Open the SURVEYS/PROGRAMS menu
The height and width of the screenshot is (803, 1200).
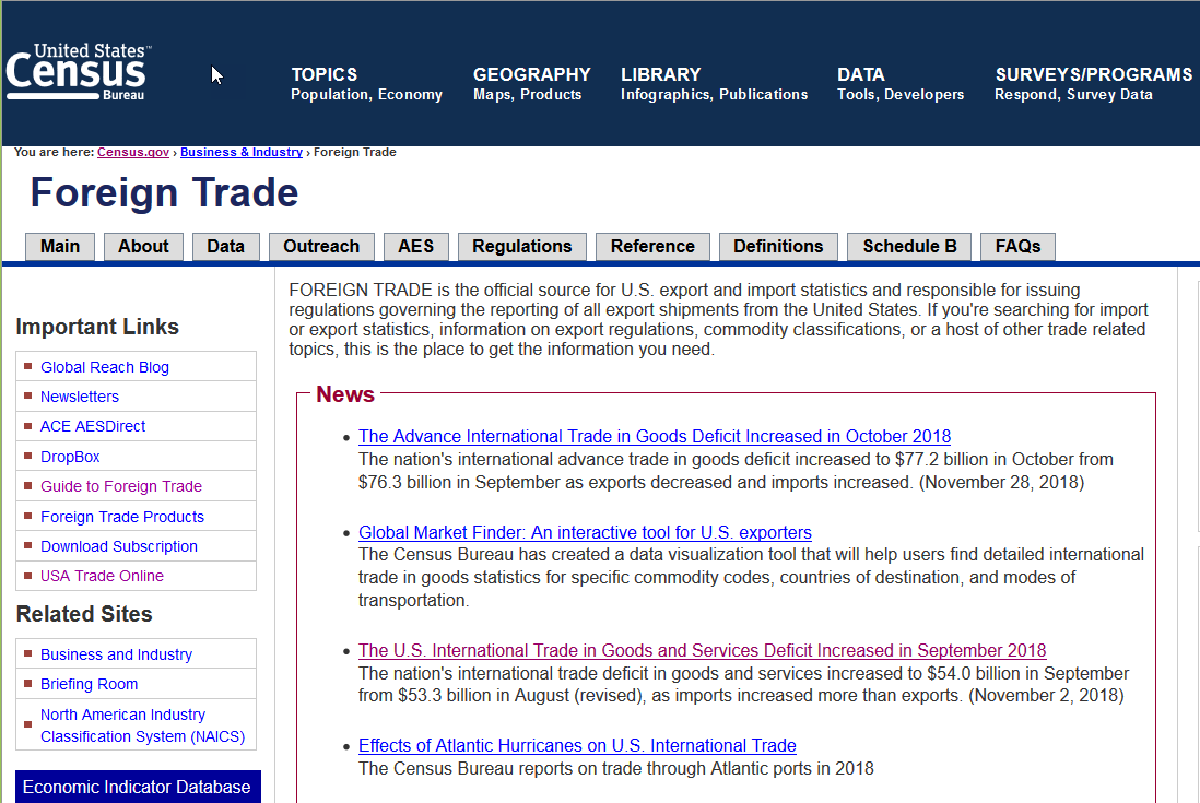[x=1093, y=84]
